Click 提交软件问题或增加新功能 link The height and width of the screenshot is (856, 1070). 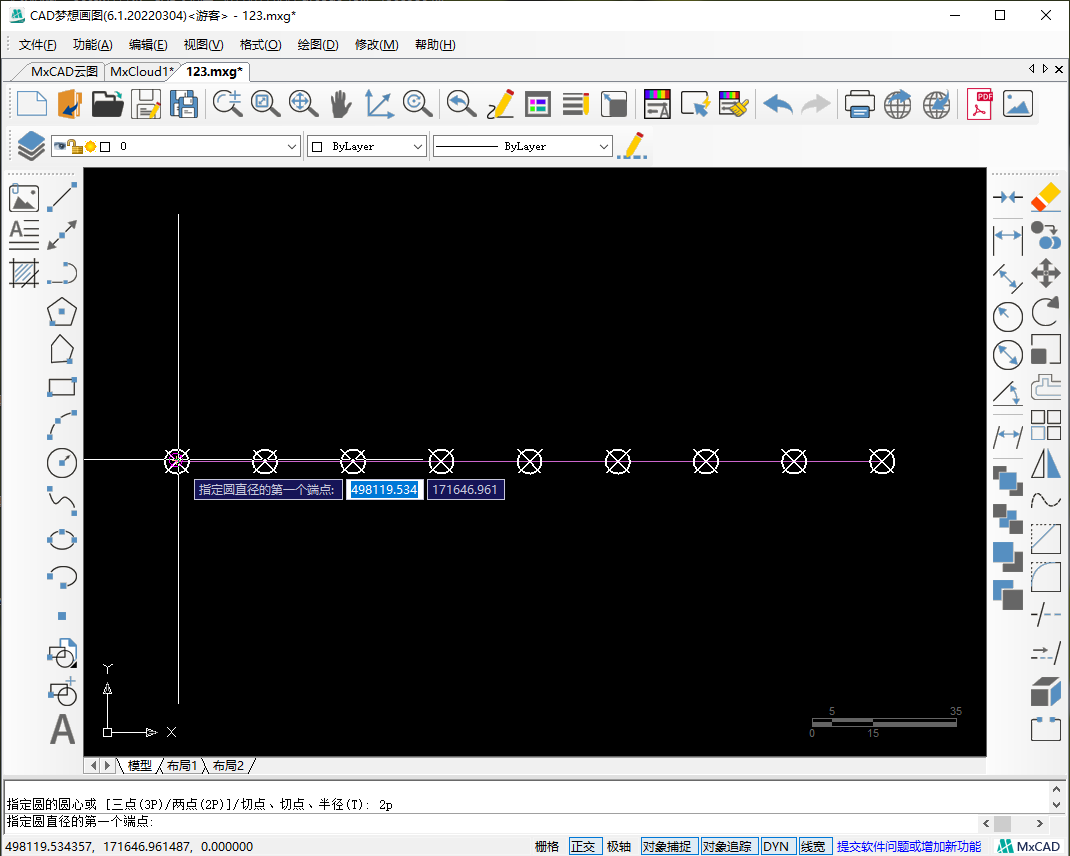tap(908, 846)
